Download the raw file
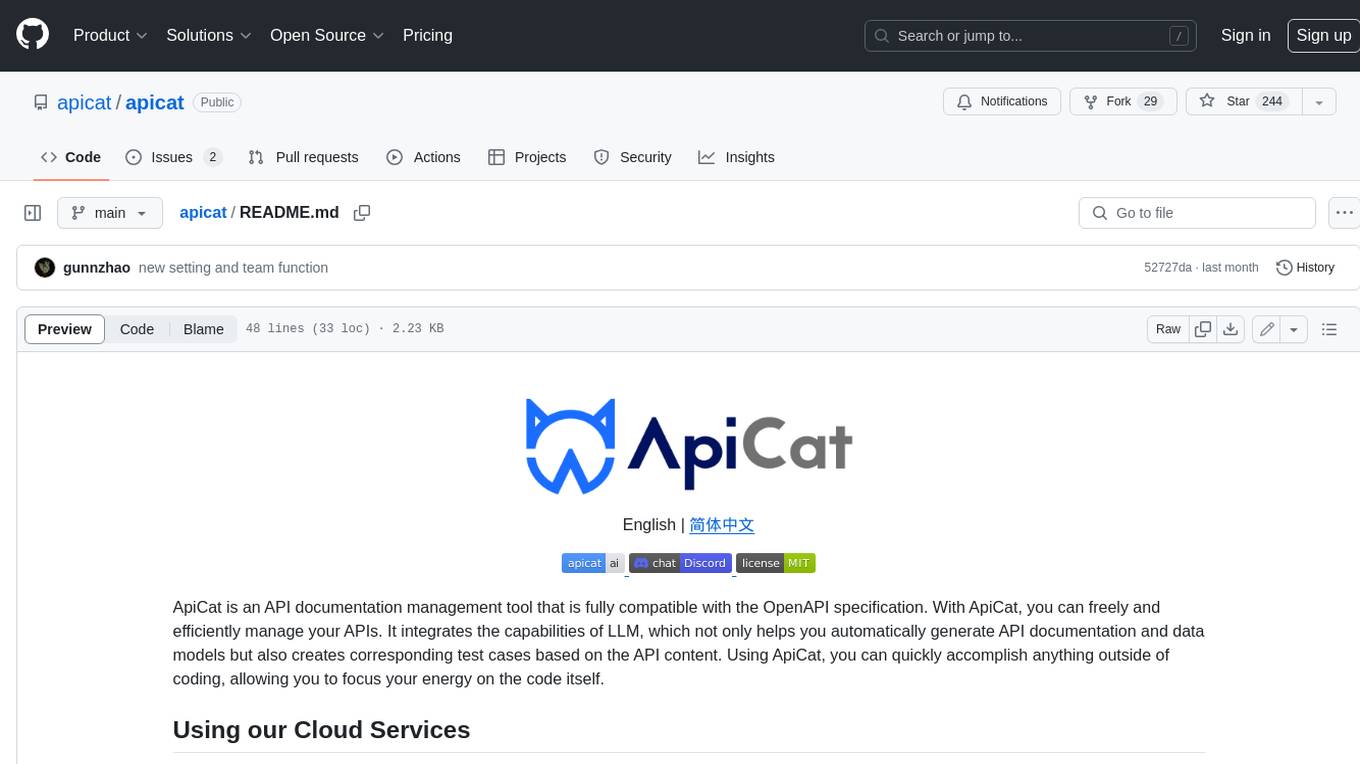1360x764 pixels. coord(1231,329)
